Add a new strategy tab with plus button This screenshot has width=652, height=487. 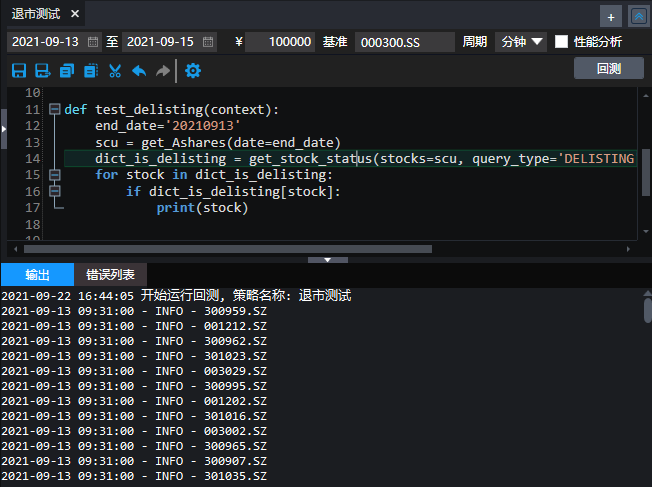click(x=610, y=17)
